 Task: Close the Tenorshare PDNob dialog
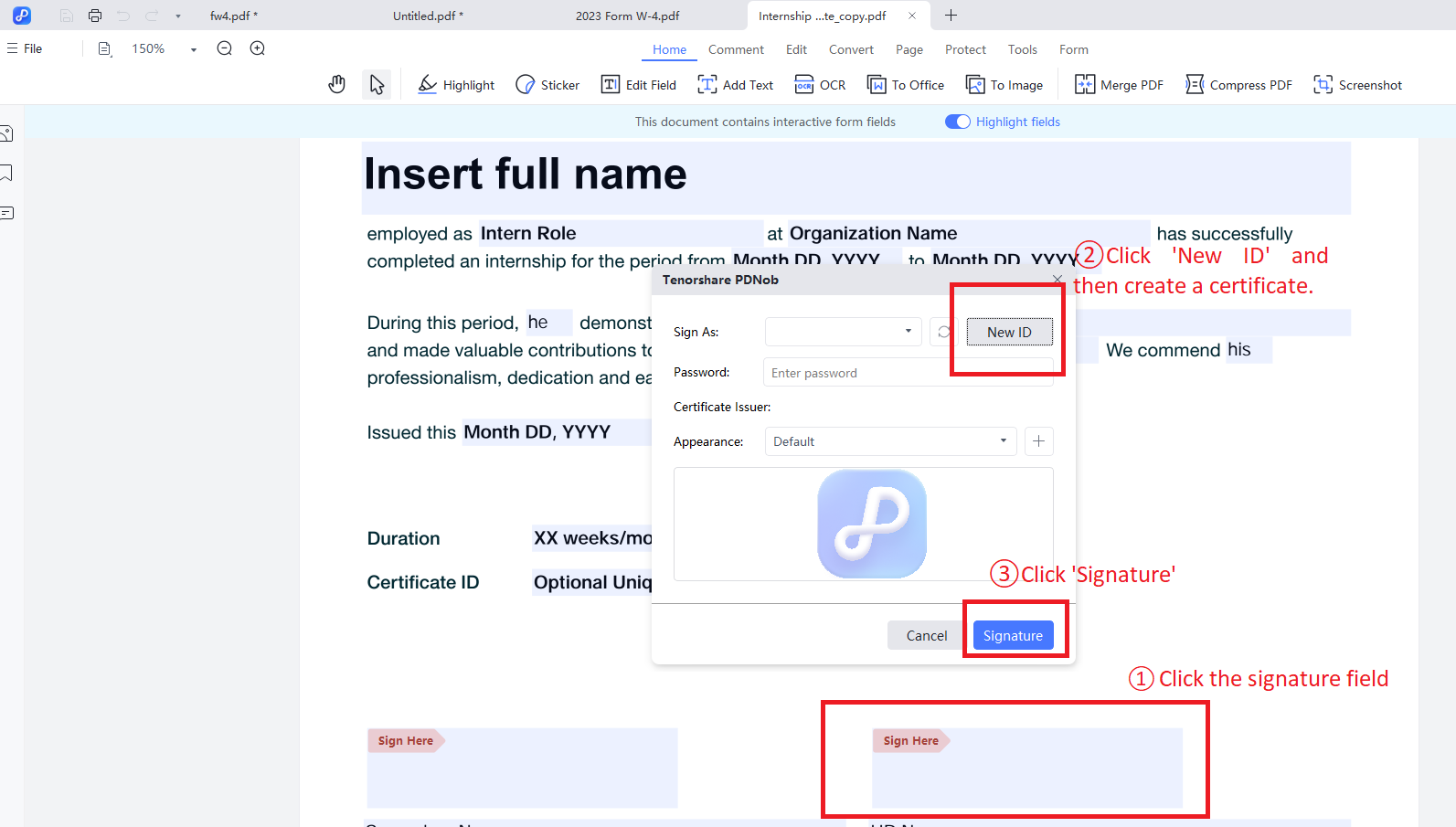(x=1057, y=279)
